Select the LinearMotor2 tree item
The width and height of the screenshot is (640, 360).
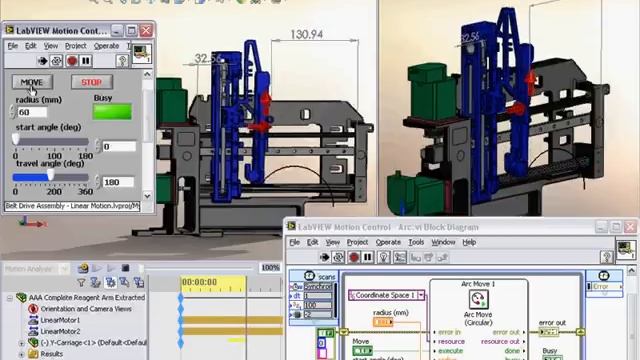point(60,331)
